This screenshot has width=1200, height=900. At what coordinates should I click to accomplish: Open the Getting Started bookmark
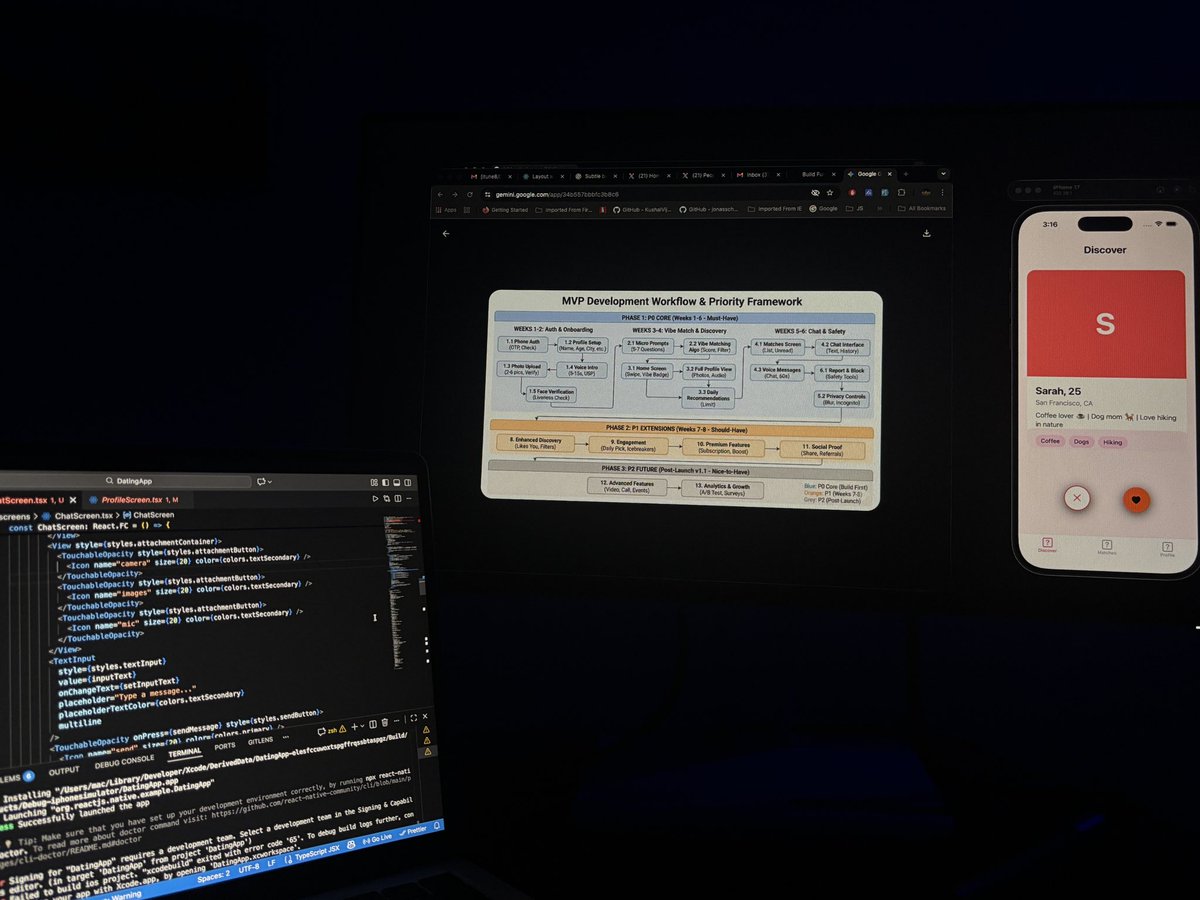click(509, 209)
